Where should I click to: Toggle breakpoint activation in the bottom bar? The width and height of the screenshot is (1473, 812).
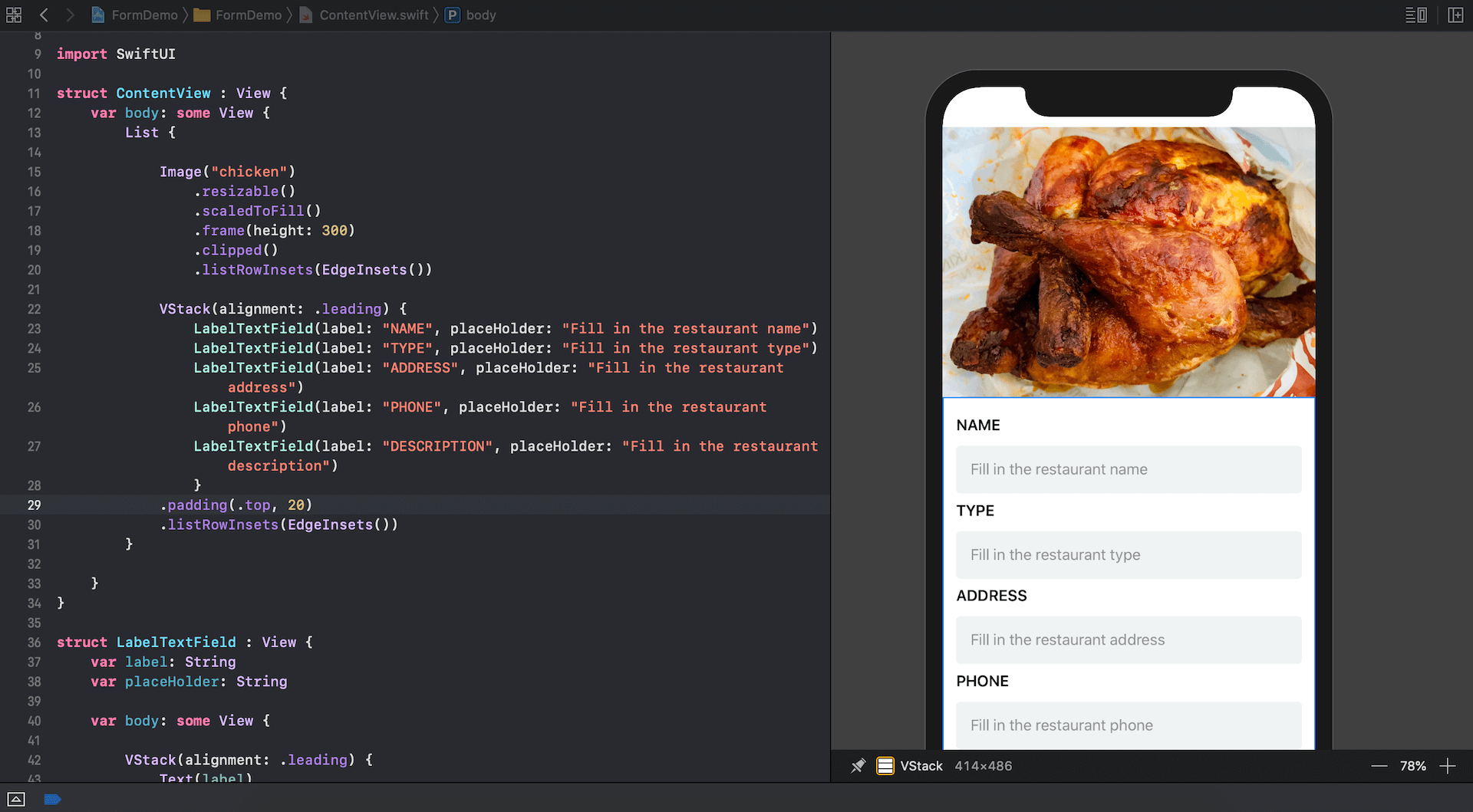coord(52,799)
